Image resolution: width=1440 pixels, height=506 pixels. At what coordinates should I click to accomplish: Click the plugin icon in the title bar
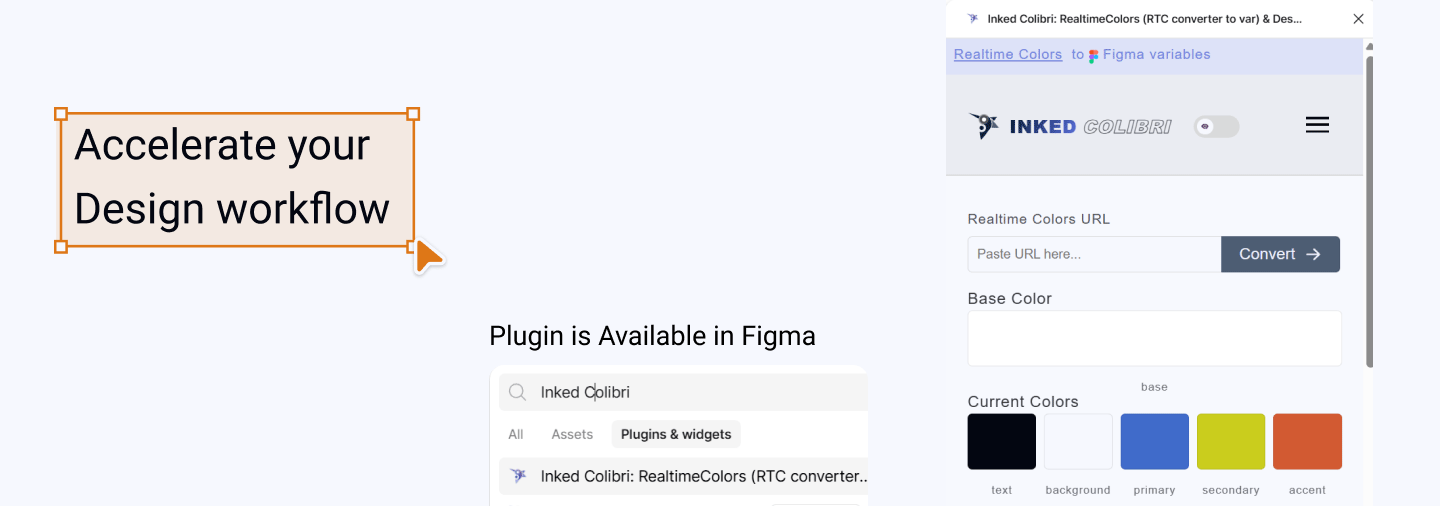pos(973,19)
